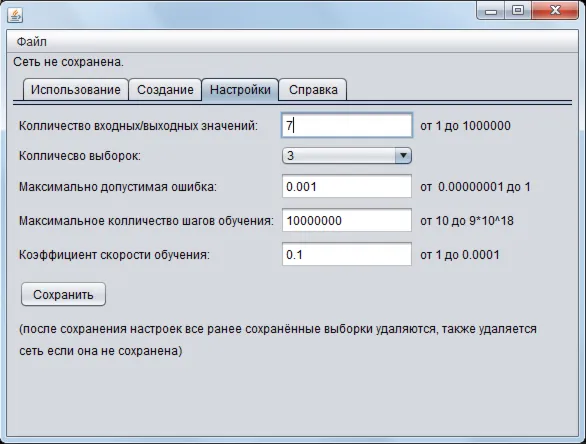Screen dimensions: 586x444
Task: Select the Настройки tab
Action: click(240, 90)
